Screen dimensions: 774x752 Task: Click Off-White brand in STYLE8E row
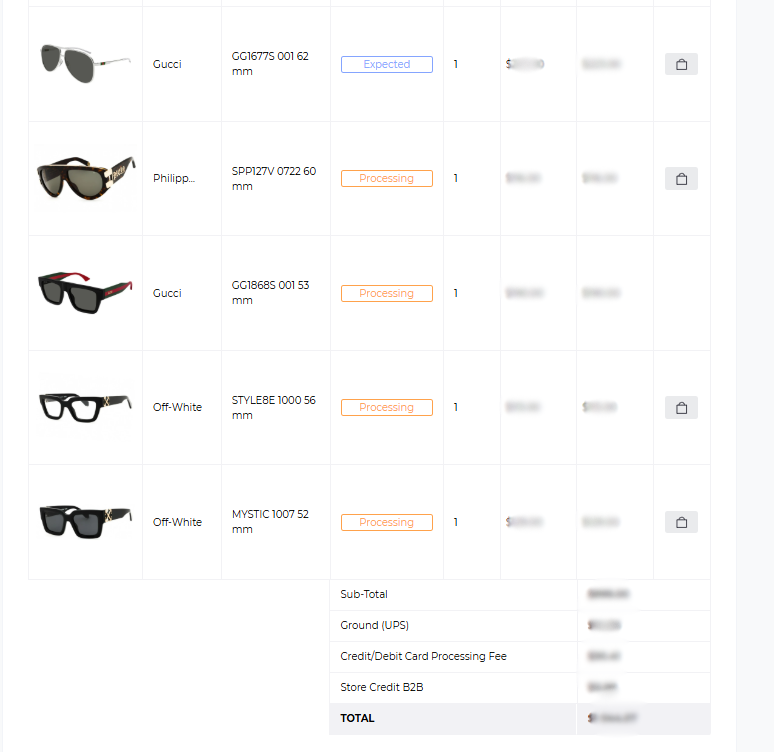click(177, 407)
